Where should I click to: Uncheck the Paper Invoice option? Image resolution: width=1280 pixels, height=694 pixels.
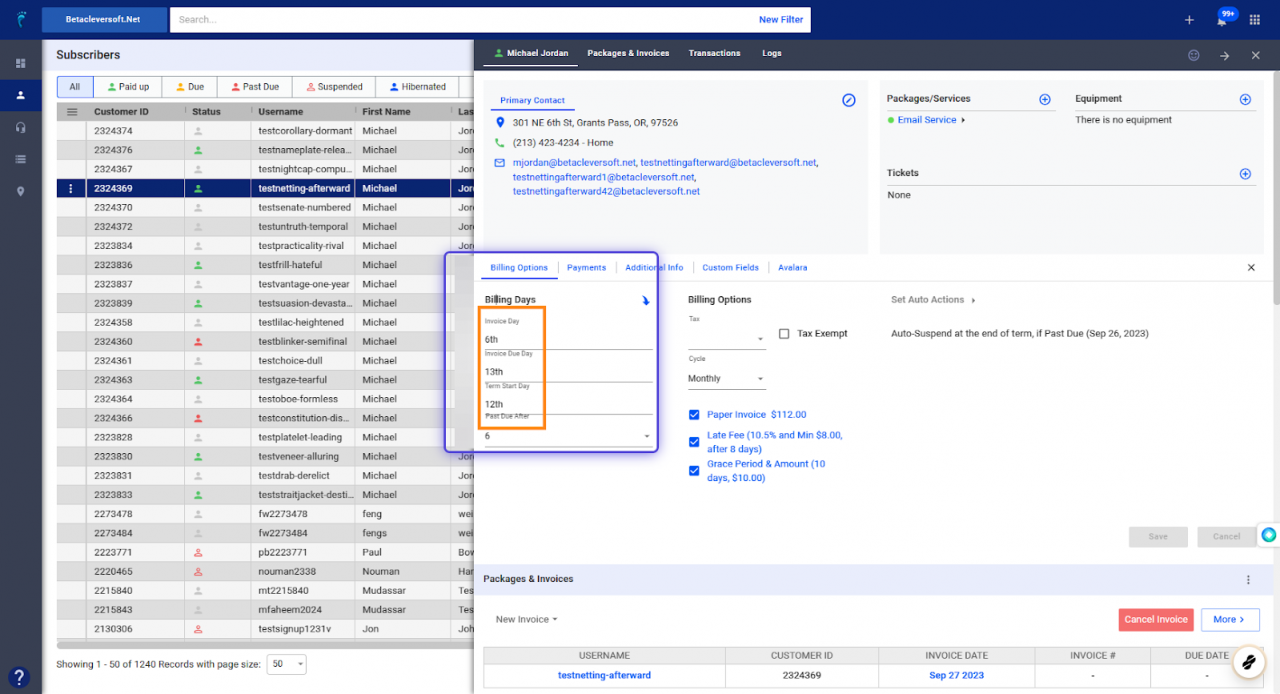[x=694, y=414]
